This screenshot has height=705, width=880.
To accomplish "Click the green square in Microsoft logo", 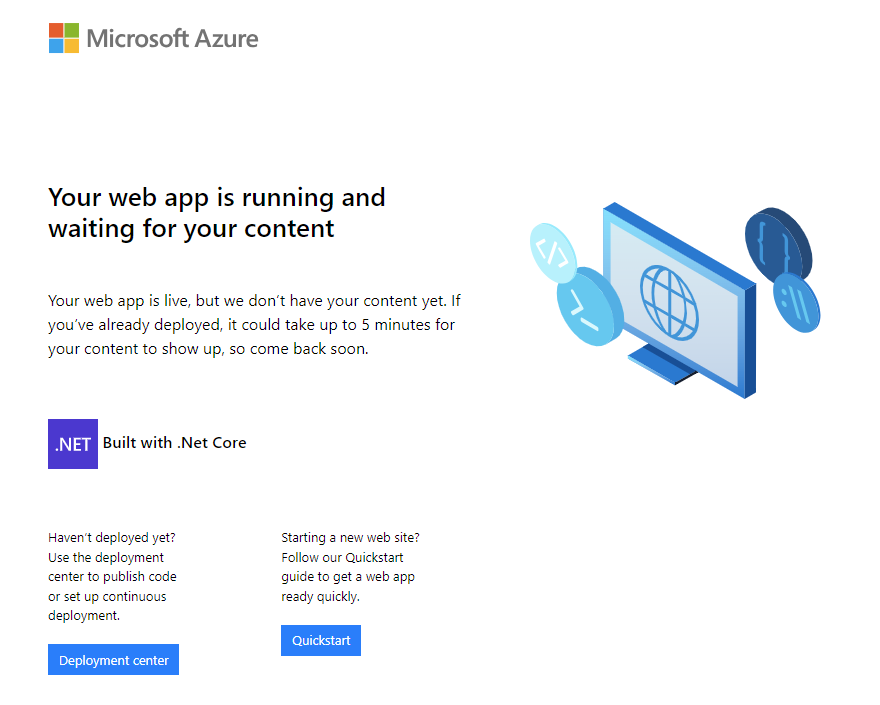I will (x=72, y=30).
